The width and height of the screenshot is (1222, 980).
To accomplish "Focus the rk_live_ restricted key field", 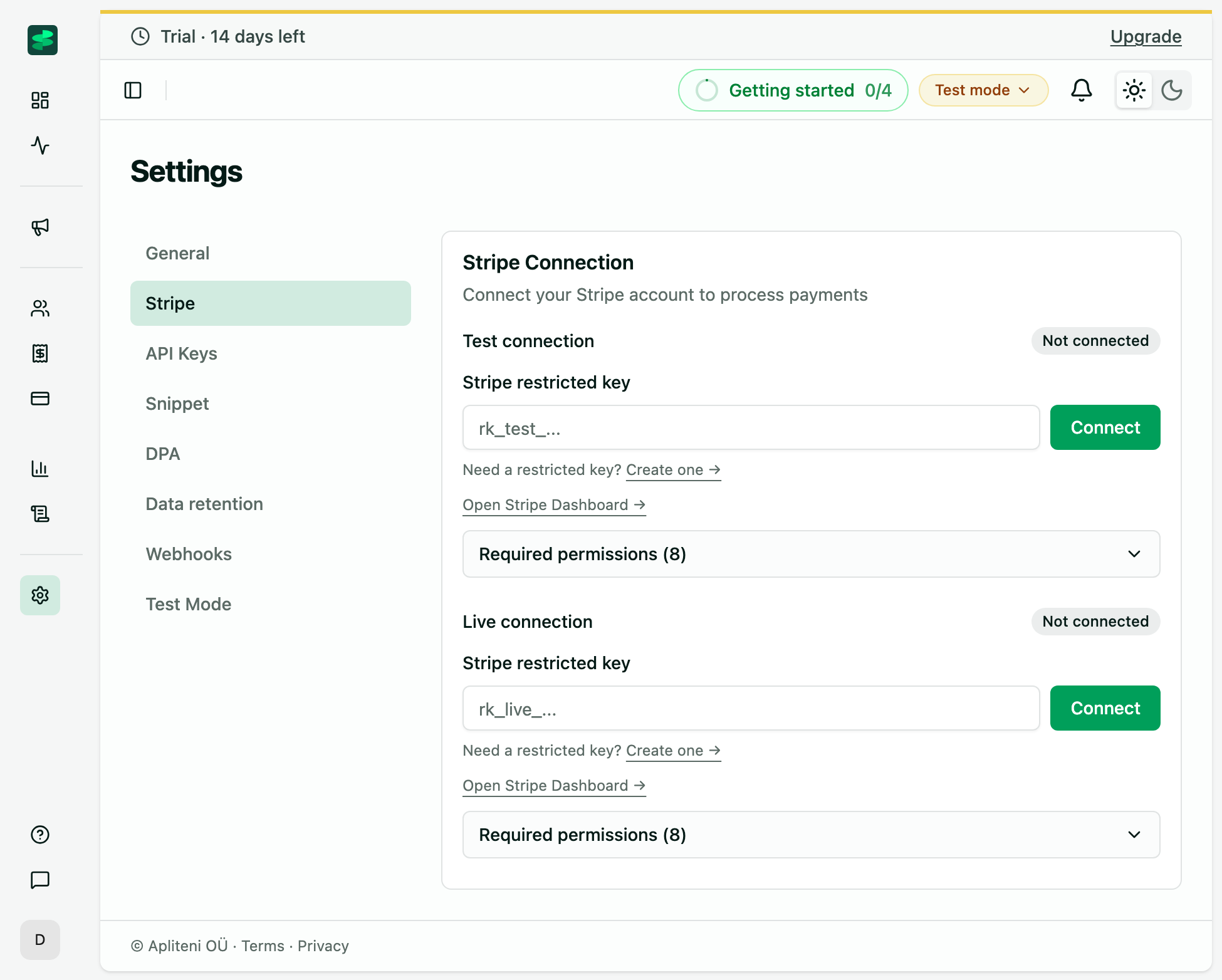I will 751,708.
